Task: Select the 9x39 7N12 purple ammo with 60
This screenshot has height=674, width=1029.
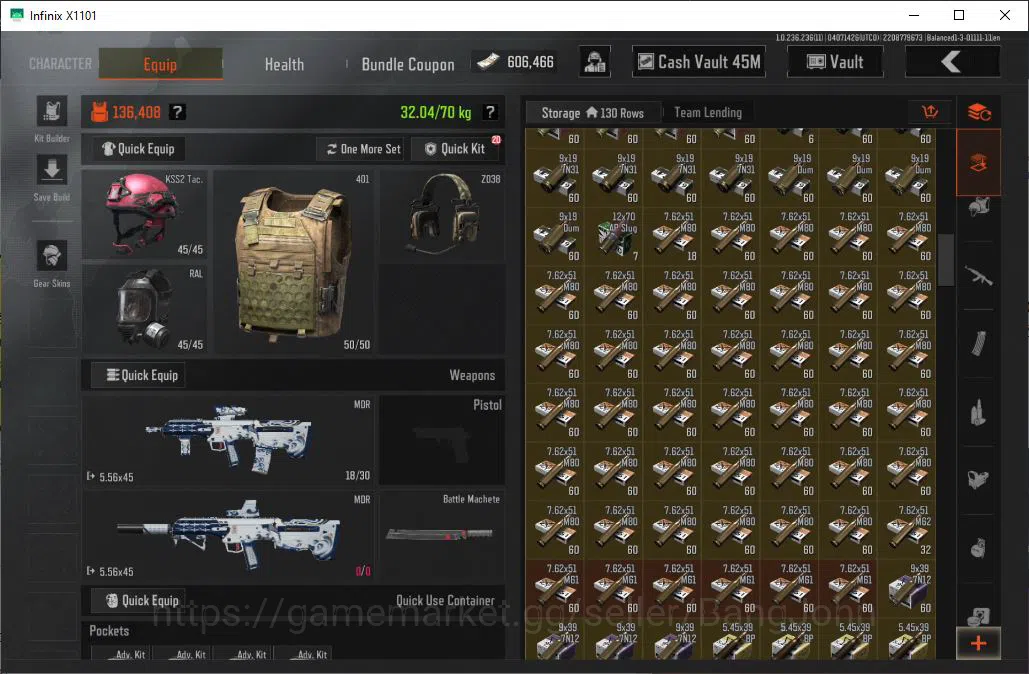Action: click(908, 588)
